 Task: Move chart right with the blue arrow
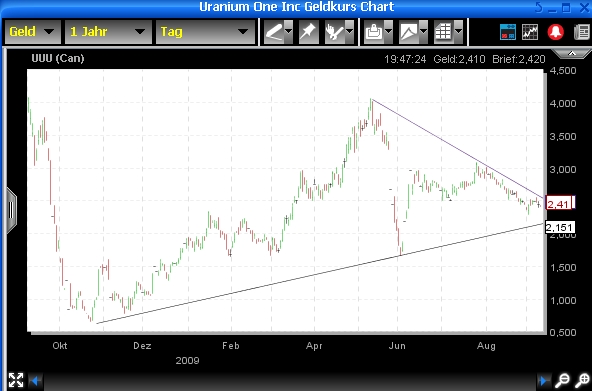click(544, 380)
